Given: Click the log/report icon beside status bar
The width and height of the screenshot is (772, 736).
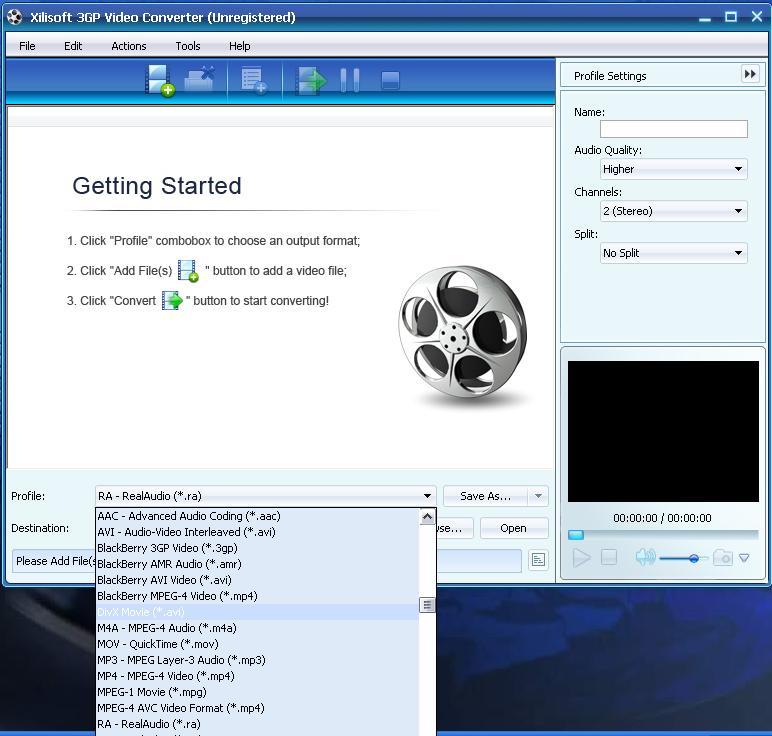Looking at the screenshot, I should click(538, 560).
